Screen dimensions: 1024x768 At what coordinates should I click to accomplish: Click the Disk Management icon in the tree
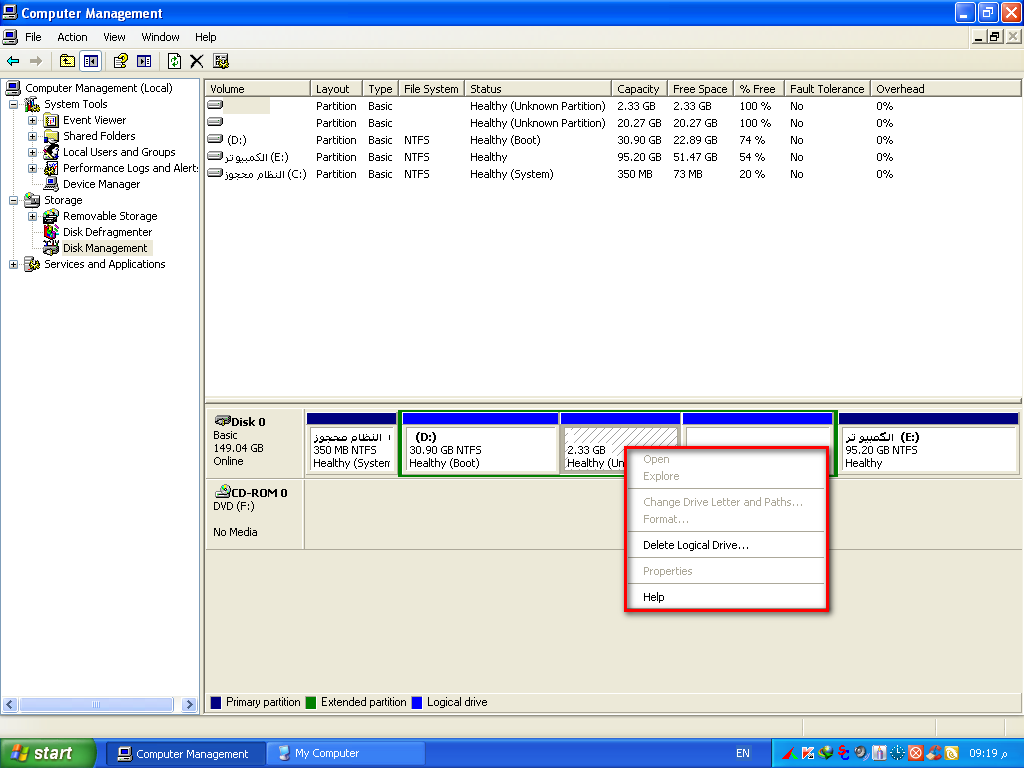(x=51, y=248)
